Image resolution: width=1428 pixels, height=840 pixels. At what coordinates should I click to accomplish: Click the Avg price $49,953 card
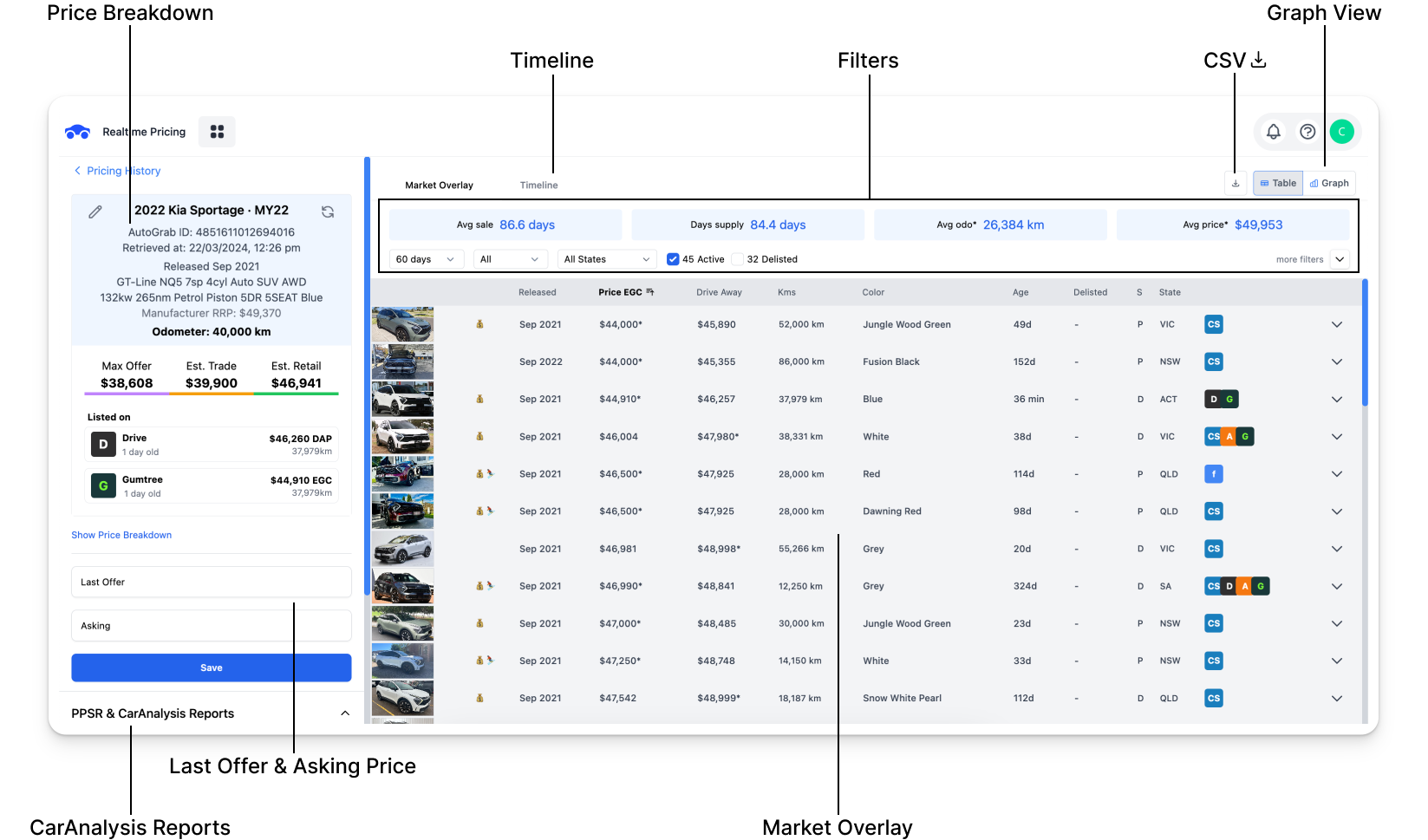coord(1233,225)
